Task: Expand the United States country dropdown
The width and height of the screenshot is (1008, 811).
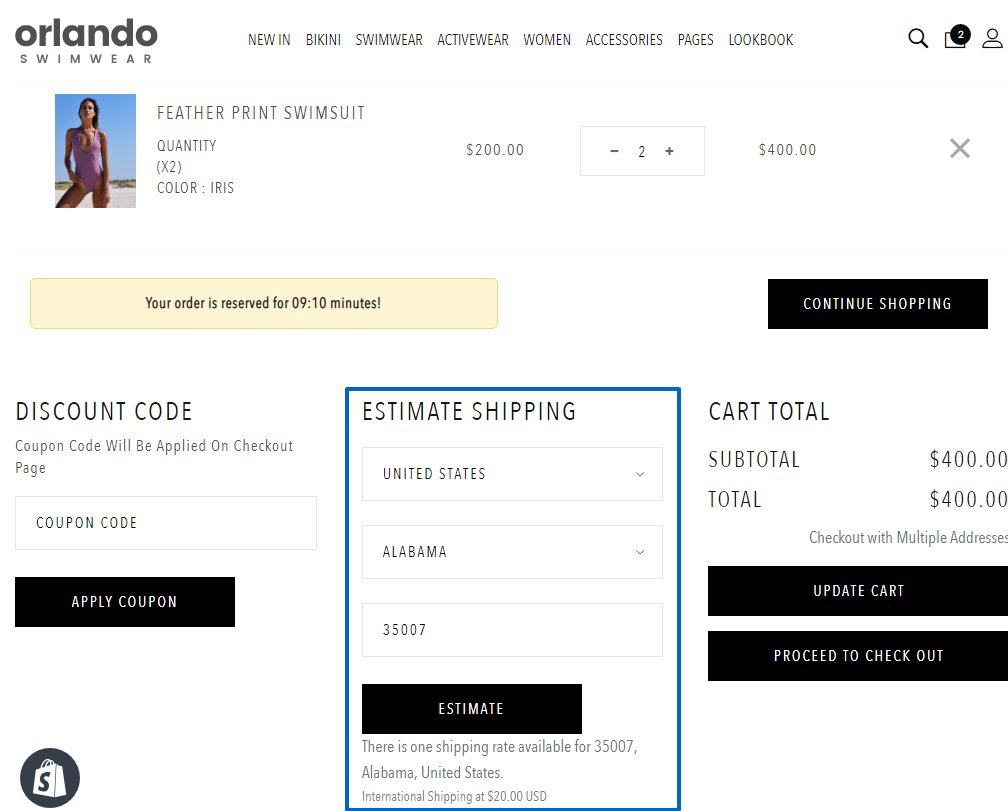Action: [512, 474]
